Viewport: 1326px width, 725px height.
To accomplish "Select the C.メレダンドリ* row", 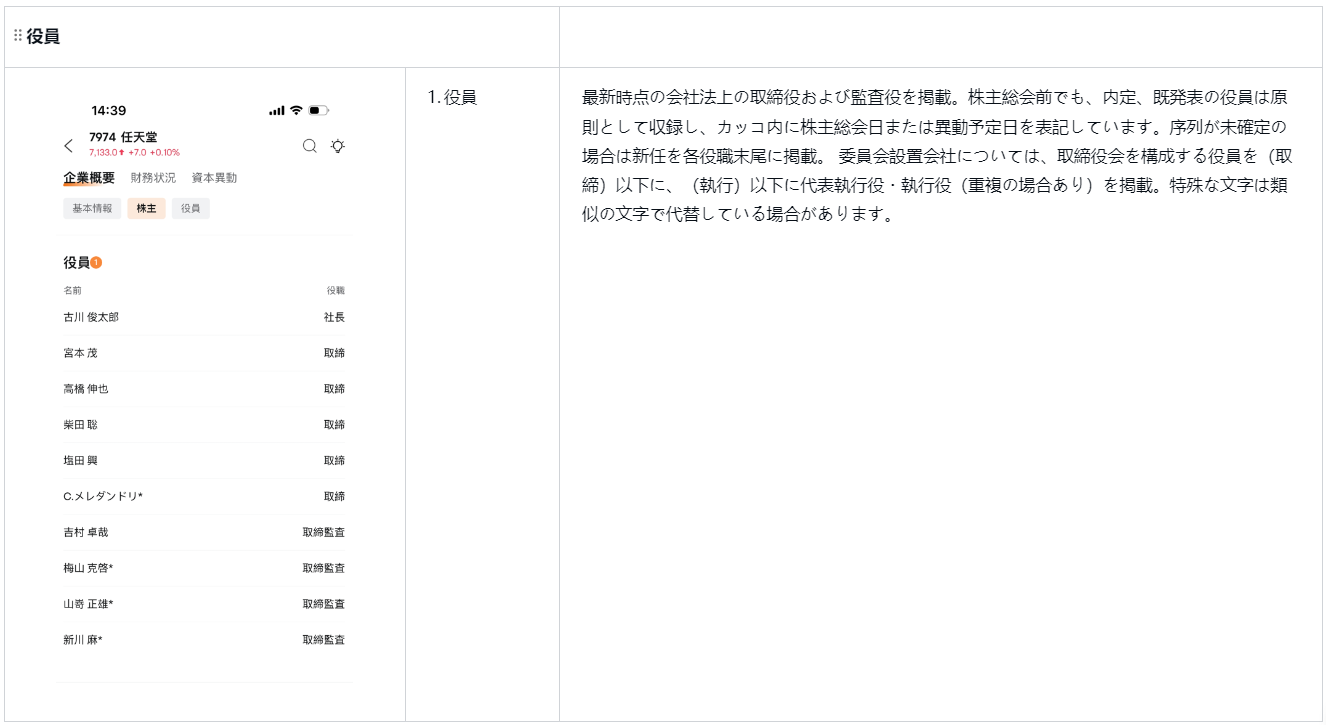I will [x=204, y=497].
